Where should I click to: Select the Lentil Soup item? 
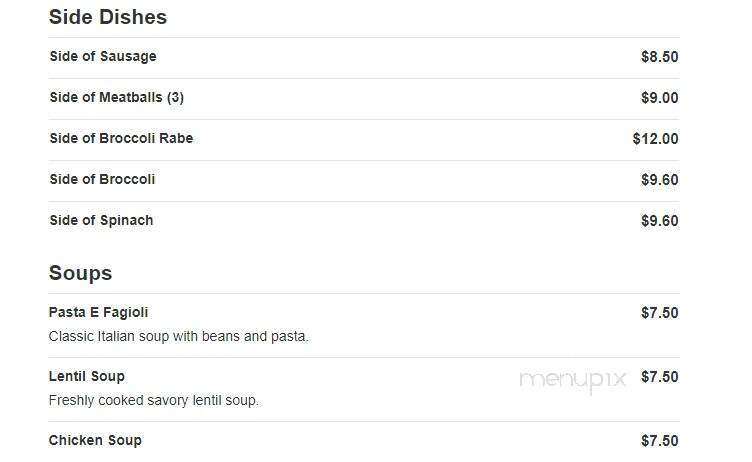tap(86, 376)
